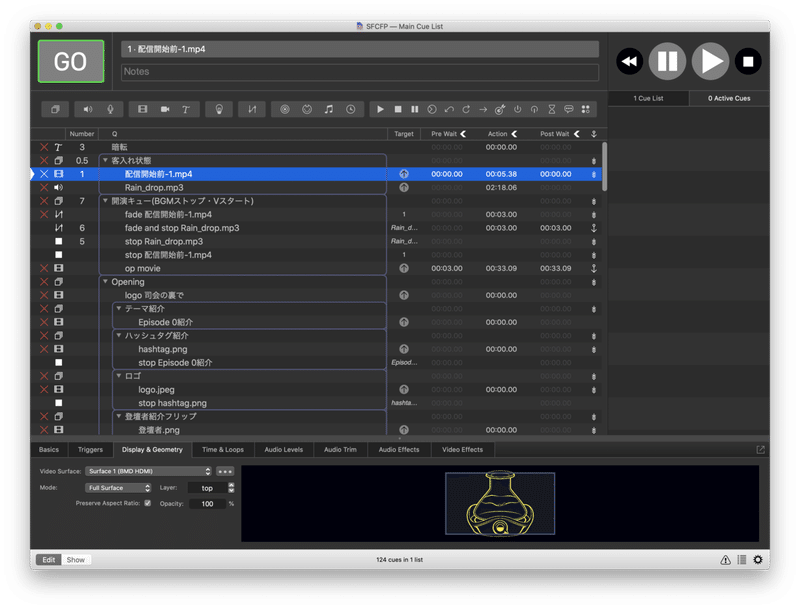Viewport: 800px width, 609px height.
Task: Toggle continue mode on op movie row
Action: [x=593, y=268]
